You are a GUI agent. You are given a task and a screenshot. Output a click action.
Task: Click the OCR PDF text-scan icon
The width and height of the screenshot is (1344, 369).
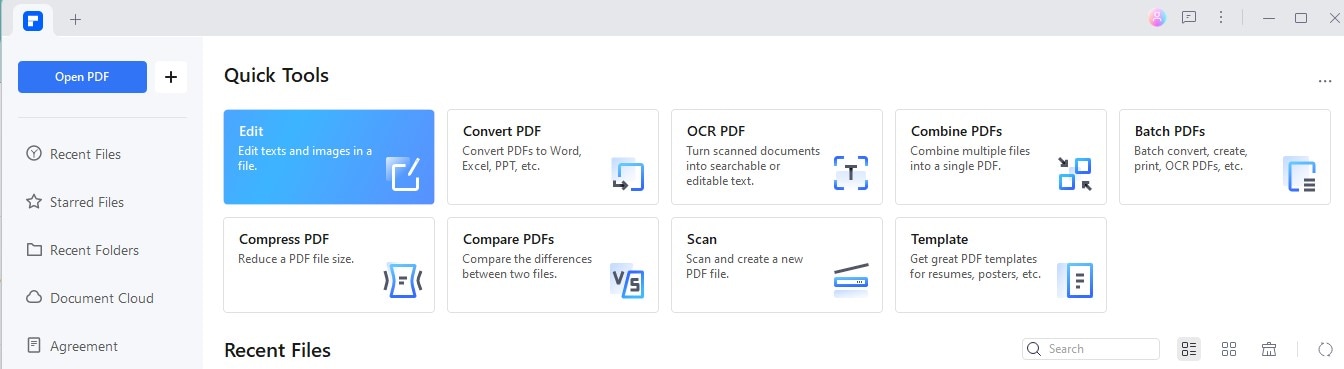851,174
